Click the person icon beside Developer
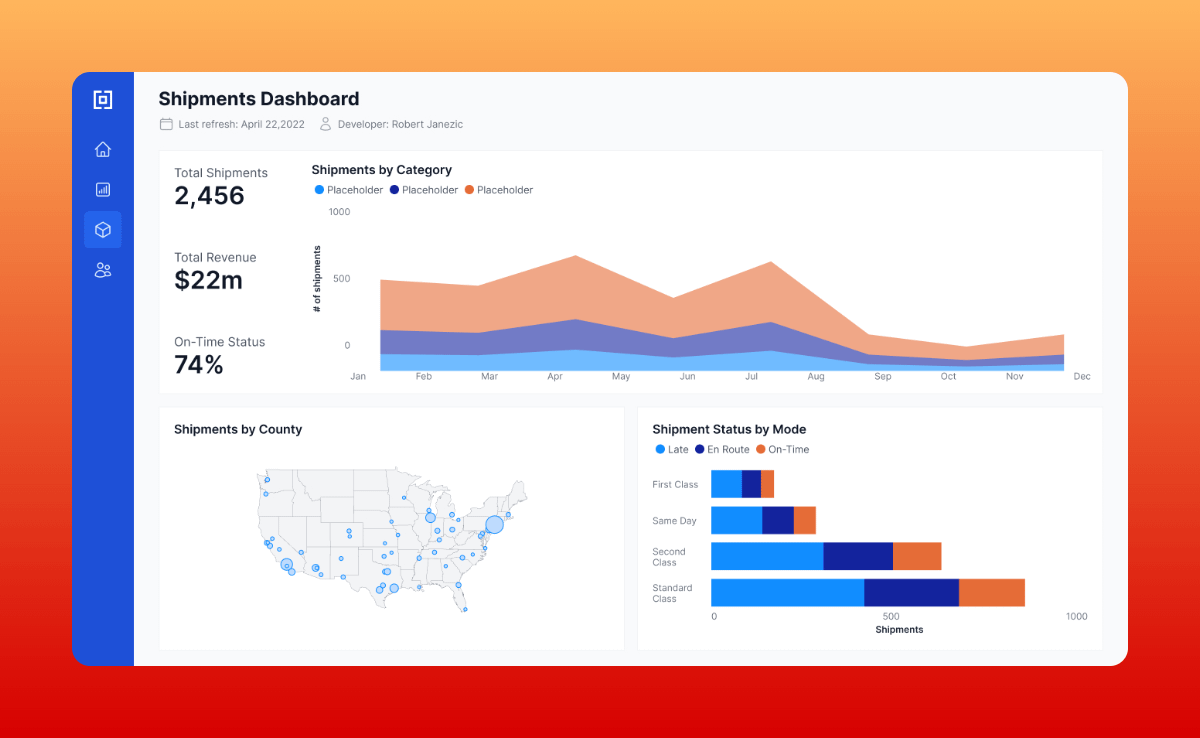This screenshot has width=1200, height=738. 326,125
